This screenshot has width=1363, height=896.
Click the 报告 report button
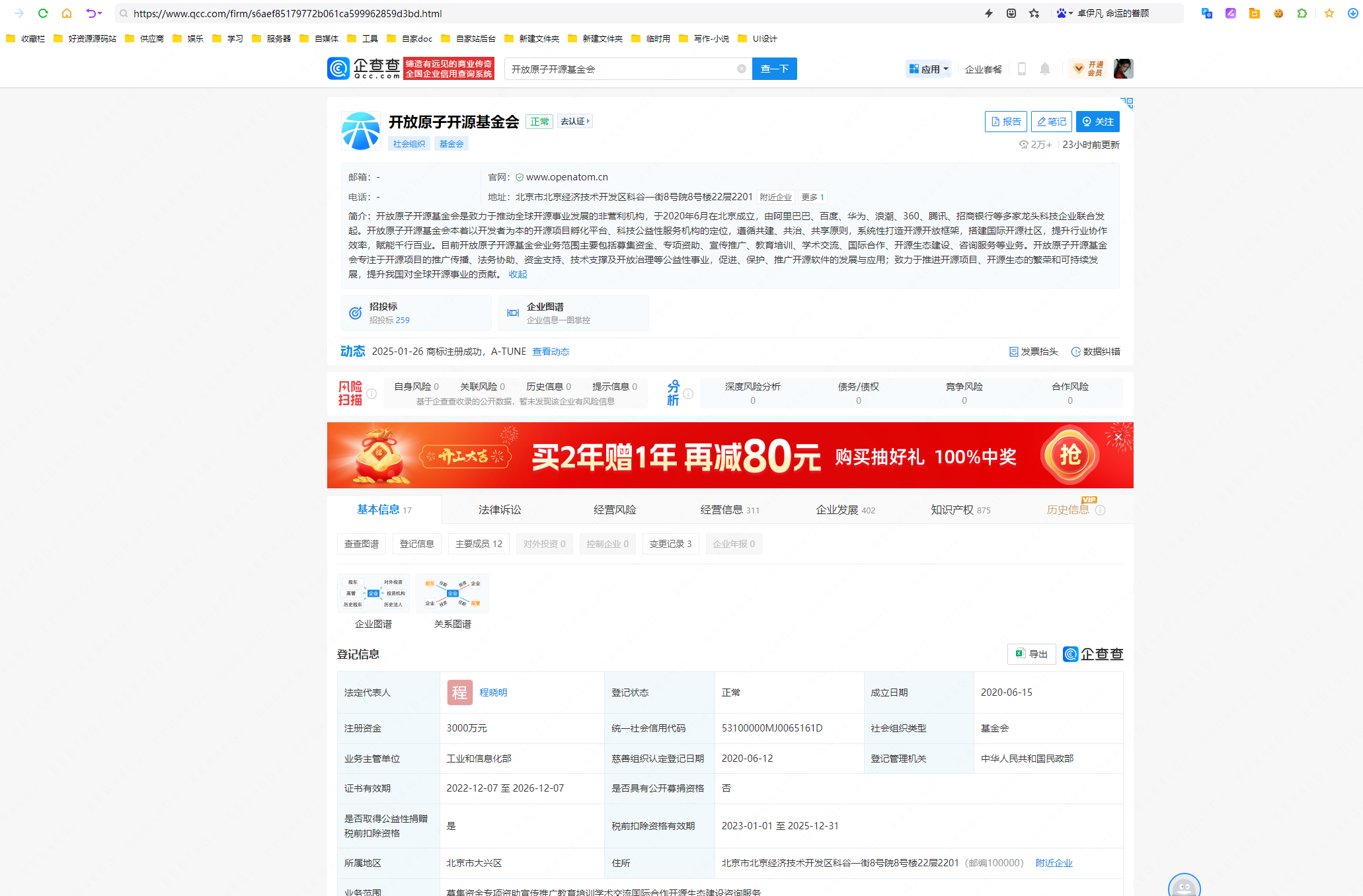click(1006, 122)
